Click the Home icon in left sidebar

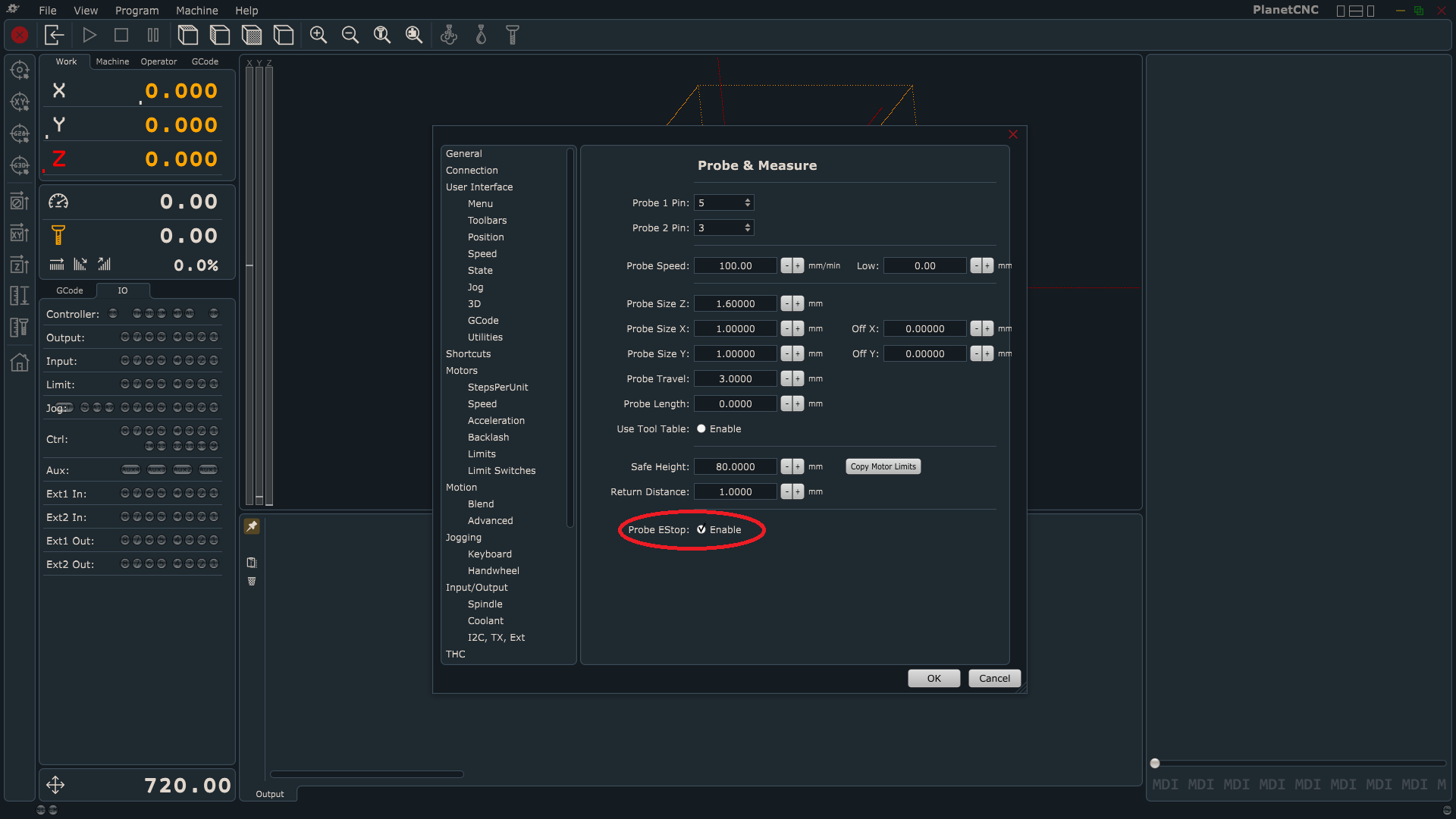click(x=20, y=362)
